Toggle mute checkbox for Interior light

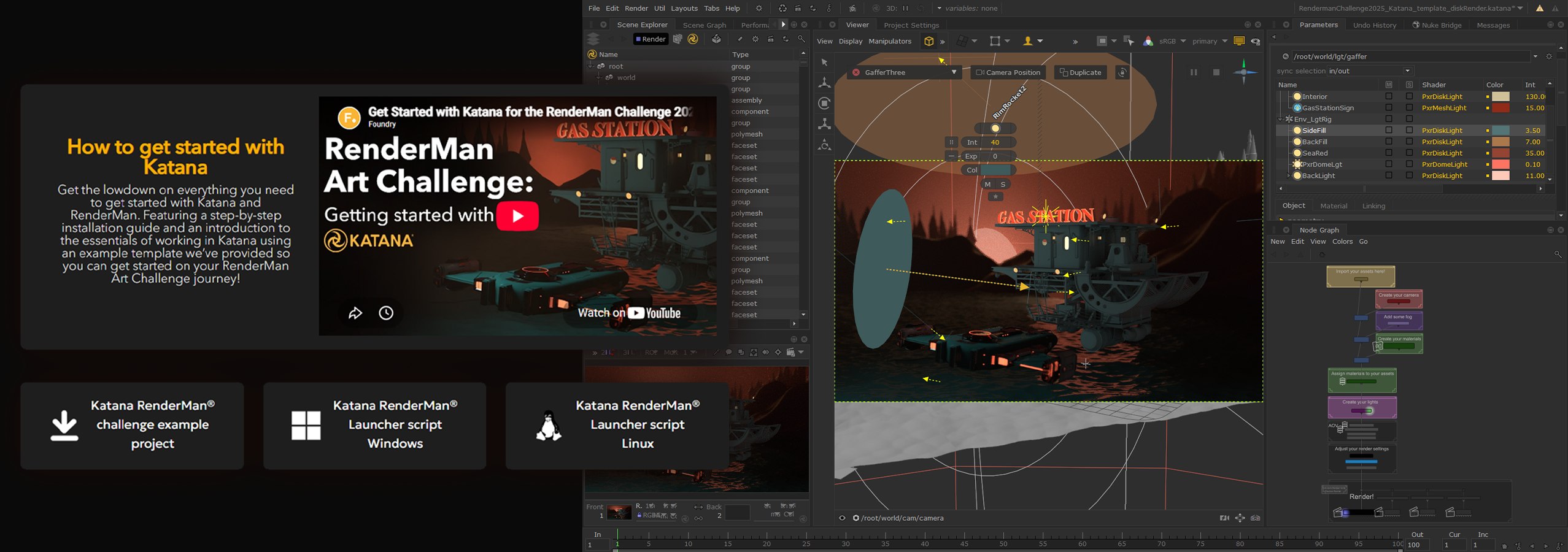[1389, 96]
